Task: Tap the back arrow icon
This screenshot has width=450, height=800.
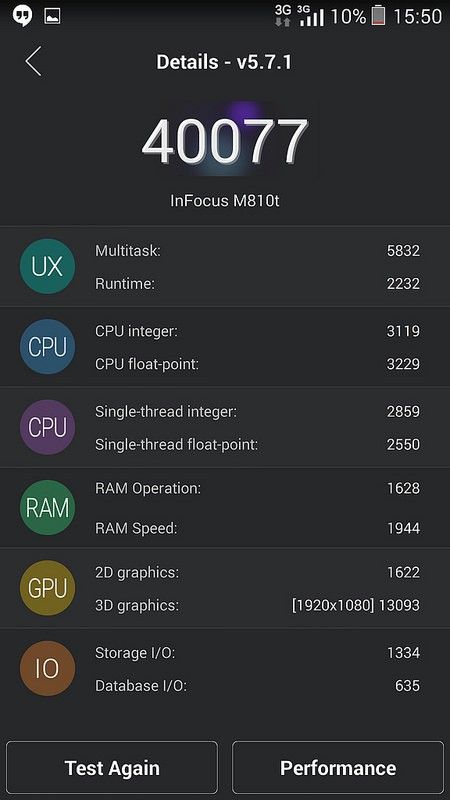Action: [x=33, y=61]
